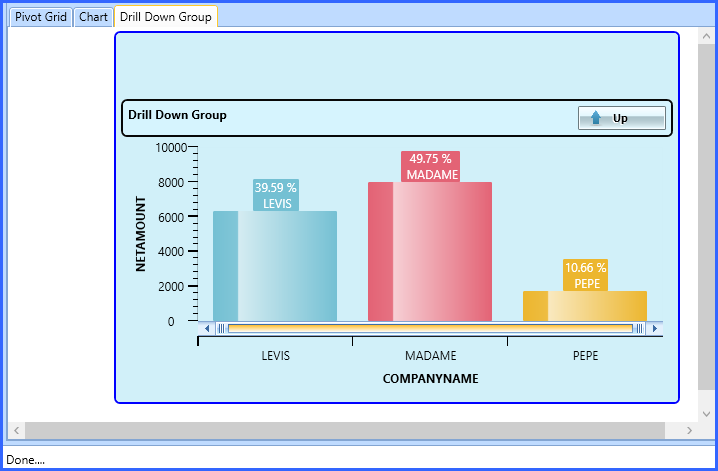The height and width of the screenshot is (471, 718).
Task: Click the vertical scrollbar up arrow
Action: tap(705, 36)
